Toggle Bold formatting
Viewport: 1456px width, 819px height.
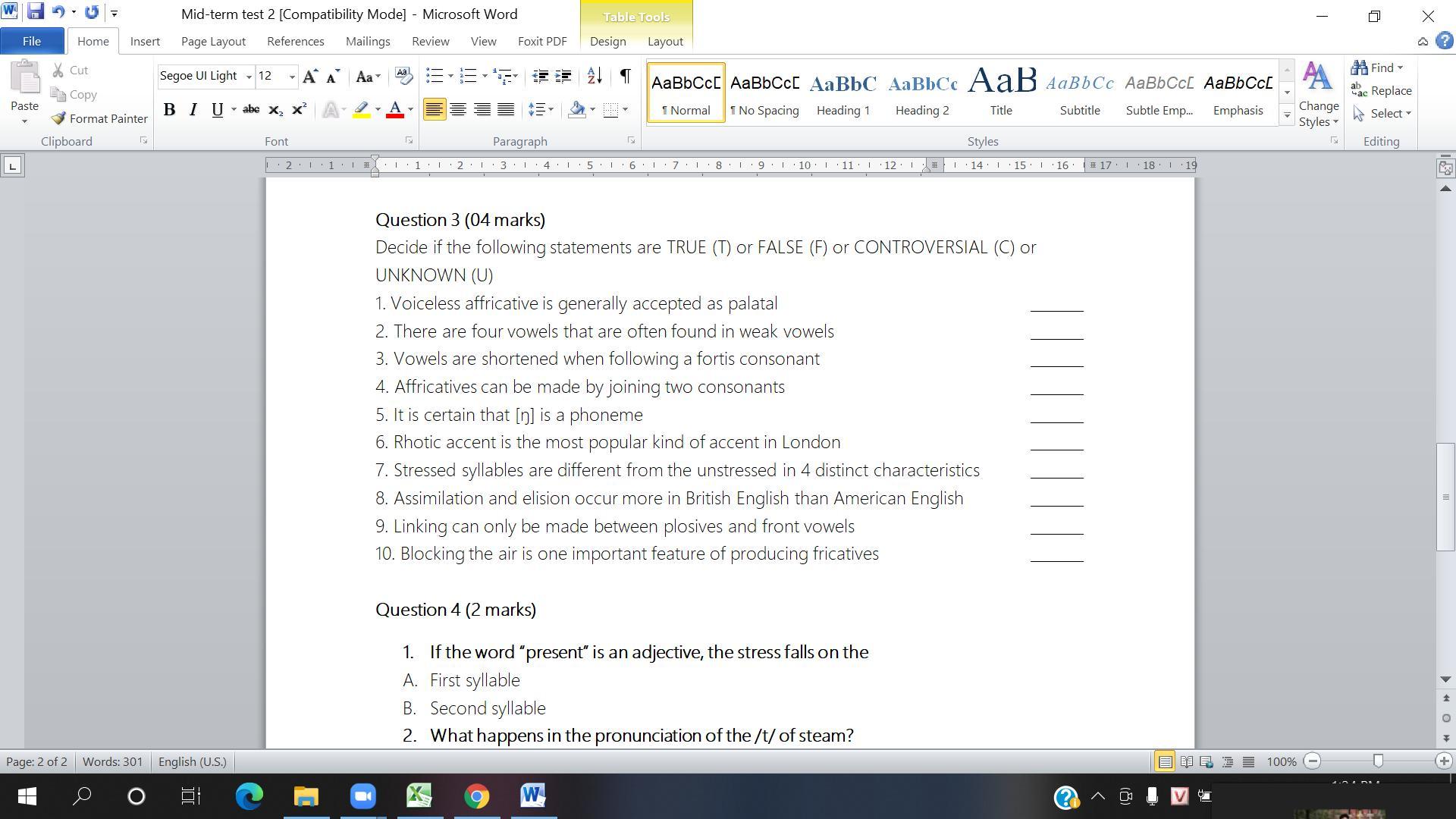pos(170,110)
